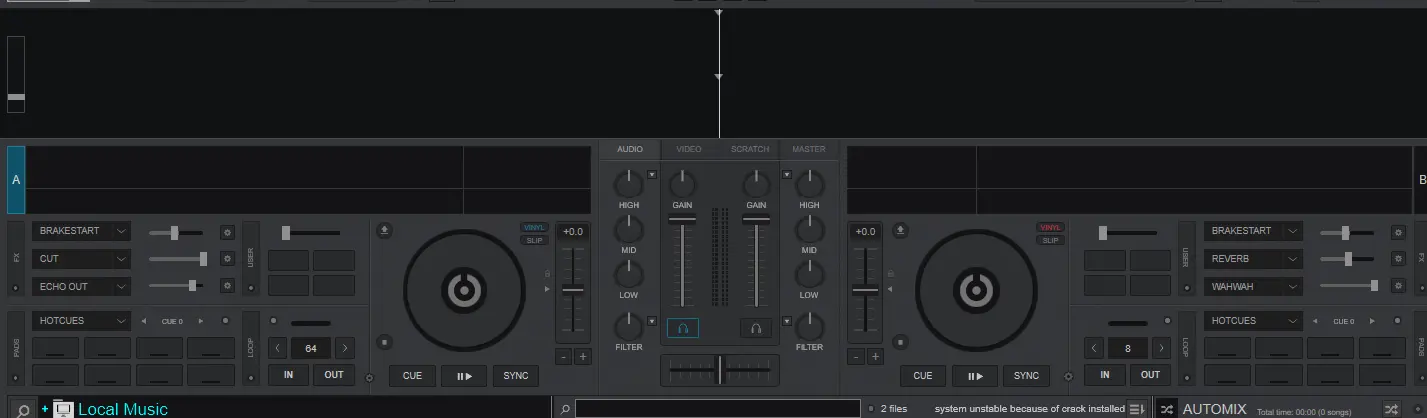
Task: Open gear settings for deck A ECHO OUT effect
Action: pos(227,286)
